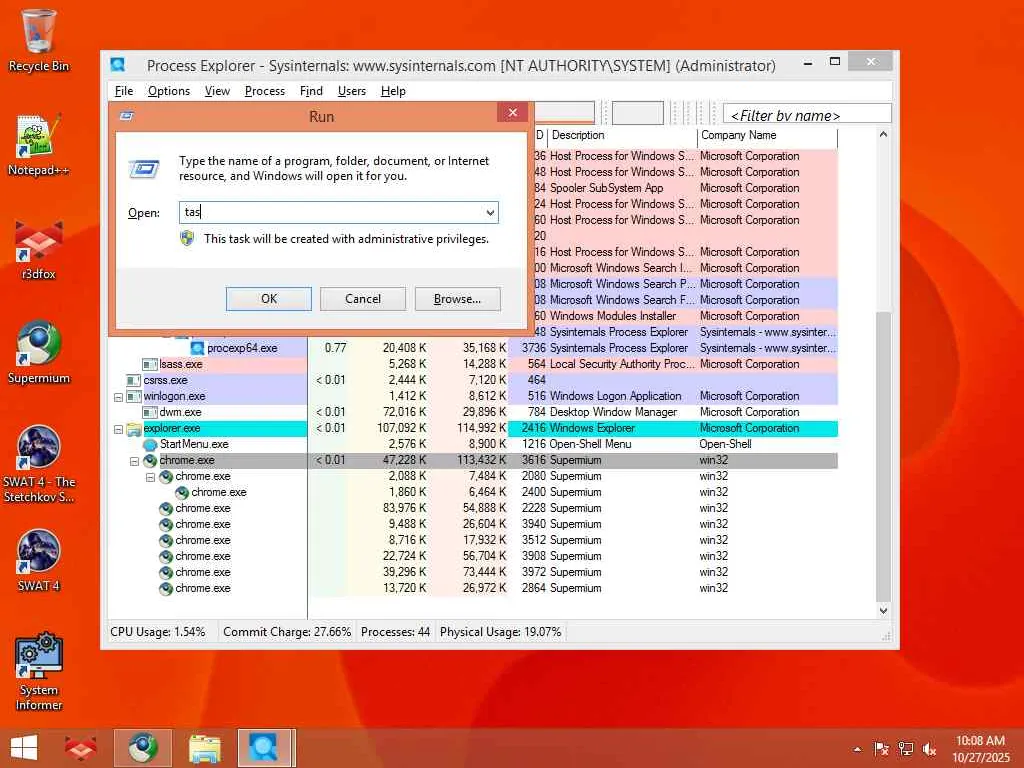Select the chrome.exe PID 2228 row
Screen dimensions: 1024x768
(x=473, y=508)
